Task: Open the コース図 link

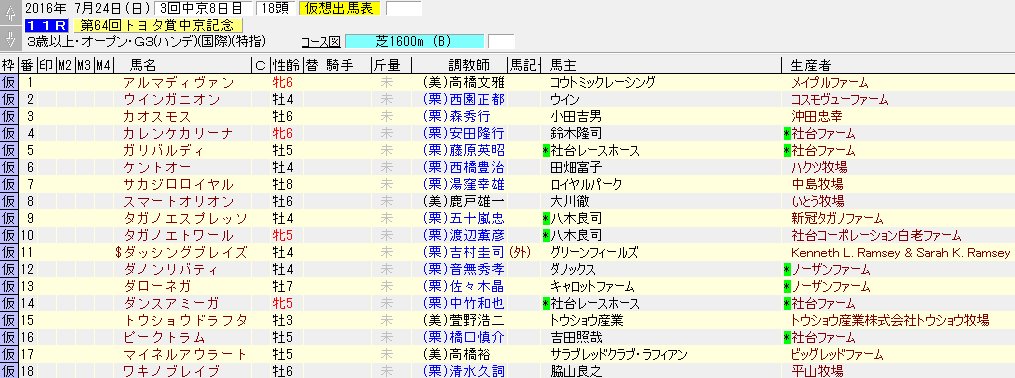Action: [321, 42]
